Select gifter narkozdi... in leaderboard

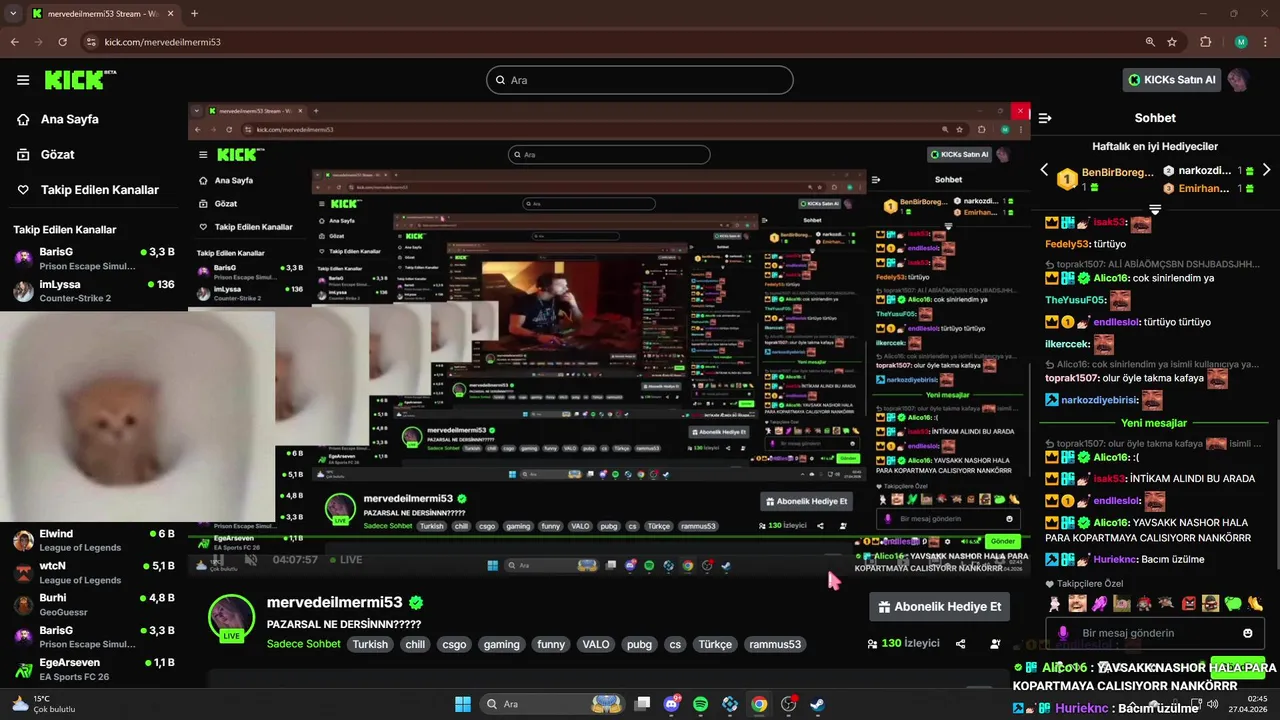[1209, 171]
